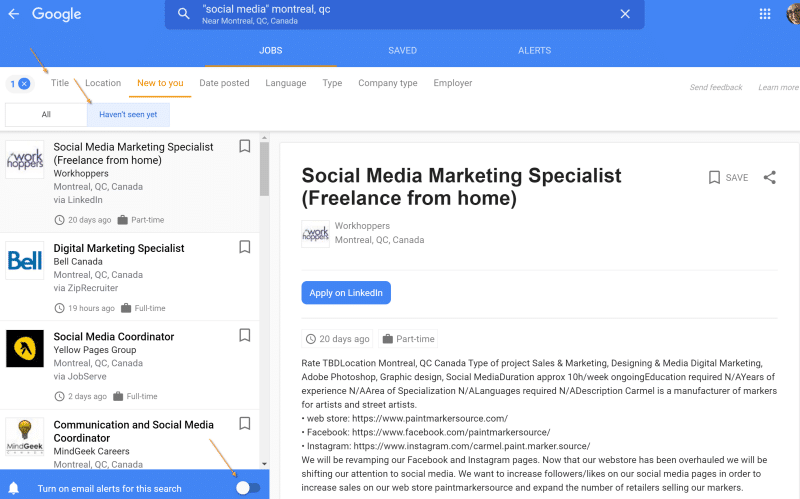Viewport: 800px width, 499px height.
Task: Open Digital Marketing Specialist job title
Action: click(119, 248)
